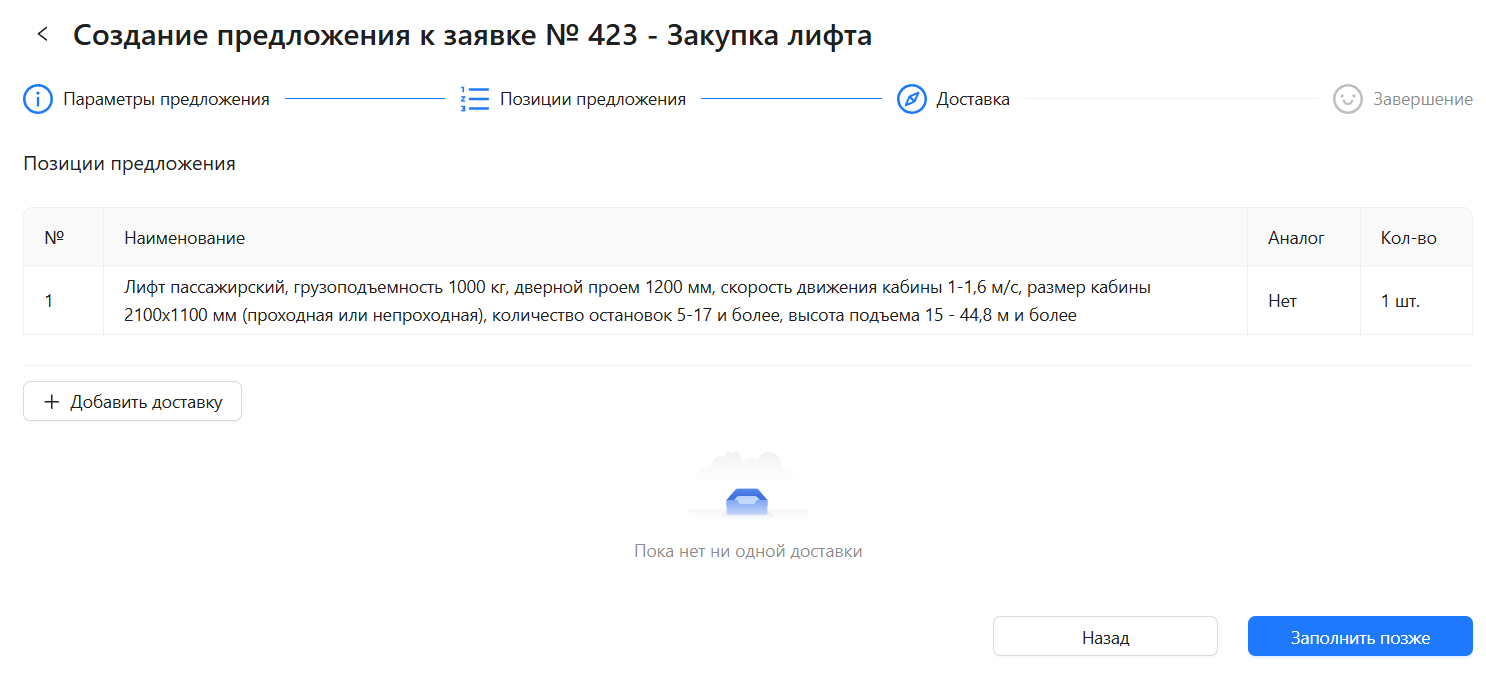Click the Добавить доставку button

pos(132,401)
